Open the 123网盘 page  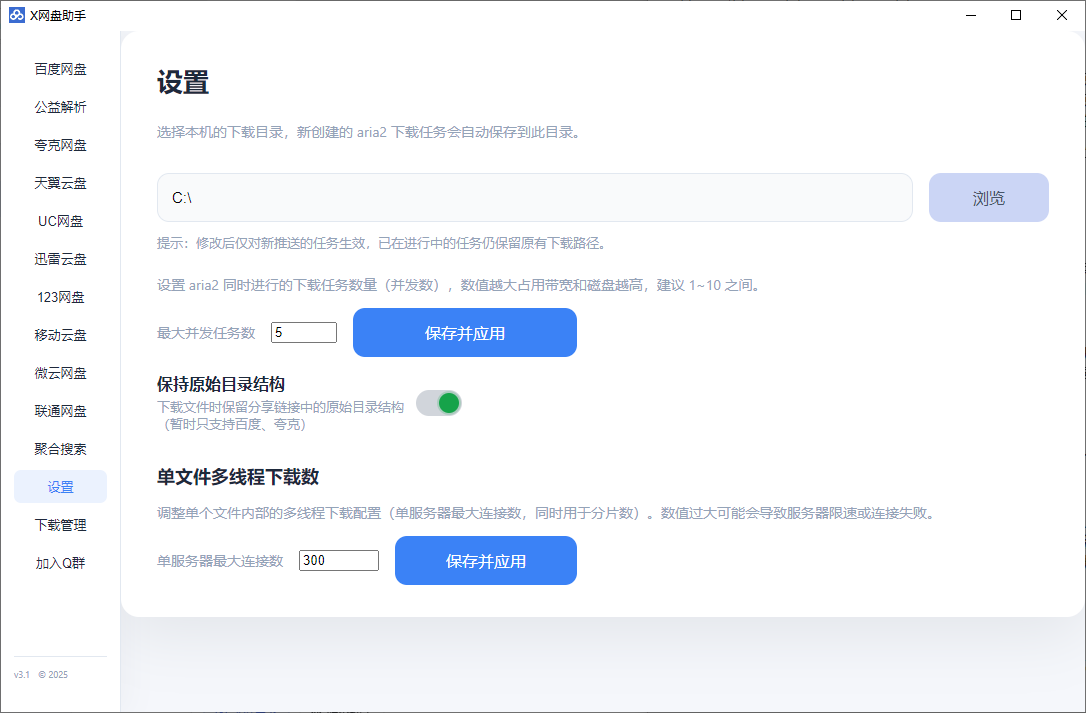coord(60,297)
